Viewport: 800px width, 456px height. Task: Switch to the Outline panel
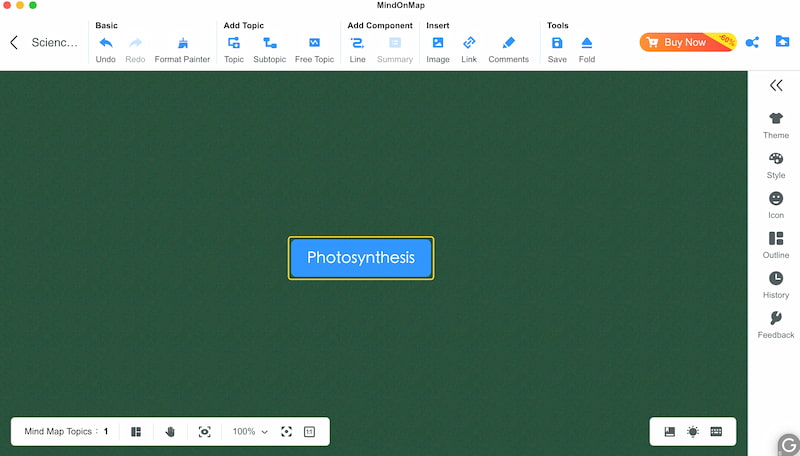coord(776,245)
